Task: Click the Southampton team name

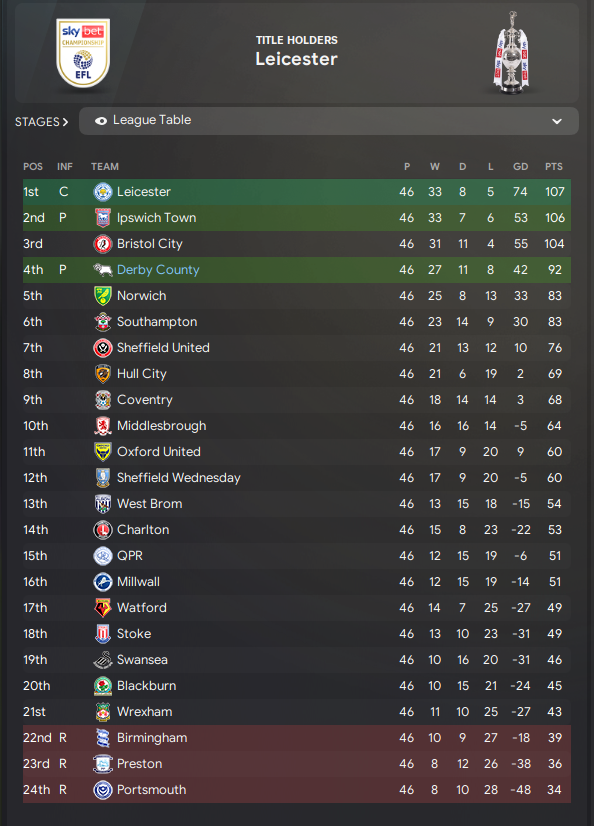Action: [157, 322]
